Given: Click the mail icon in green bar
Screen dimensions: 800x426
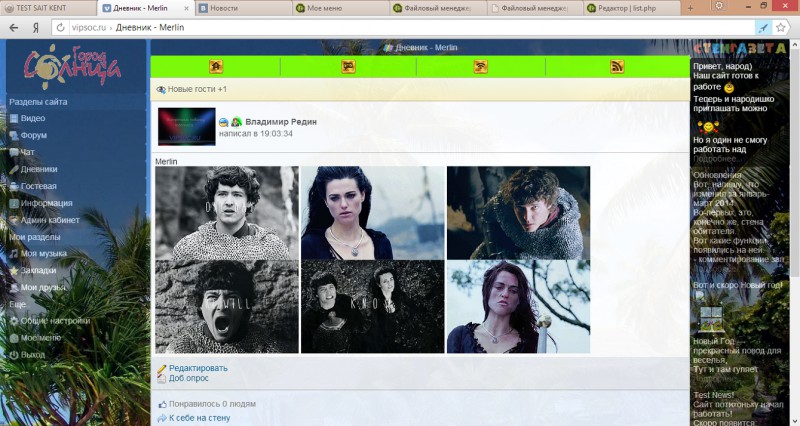Looking at the screenshot, I should pyautogui.click(x=348, y=66).
